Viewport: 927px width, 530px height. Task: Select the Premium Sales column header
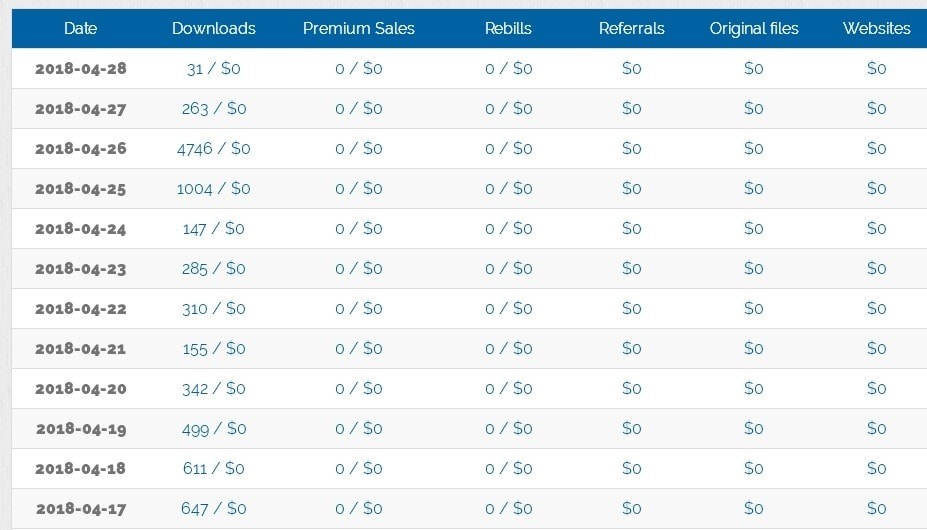[359, 28]
